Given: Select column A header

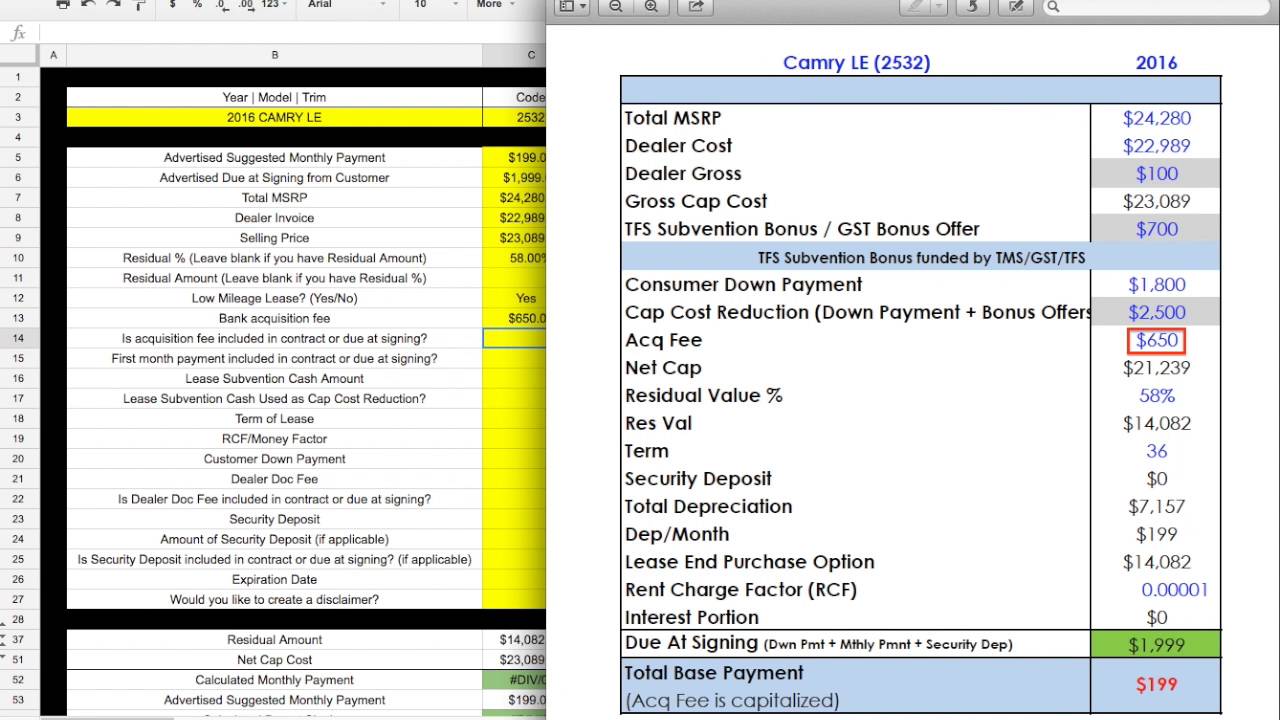Looking at the screenshot, I should click(x=53, y=55).
